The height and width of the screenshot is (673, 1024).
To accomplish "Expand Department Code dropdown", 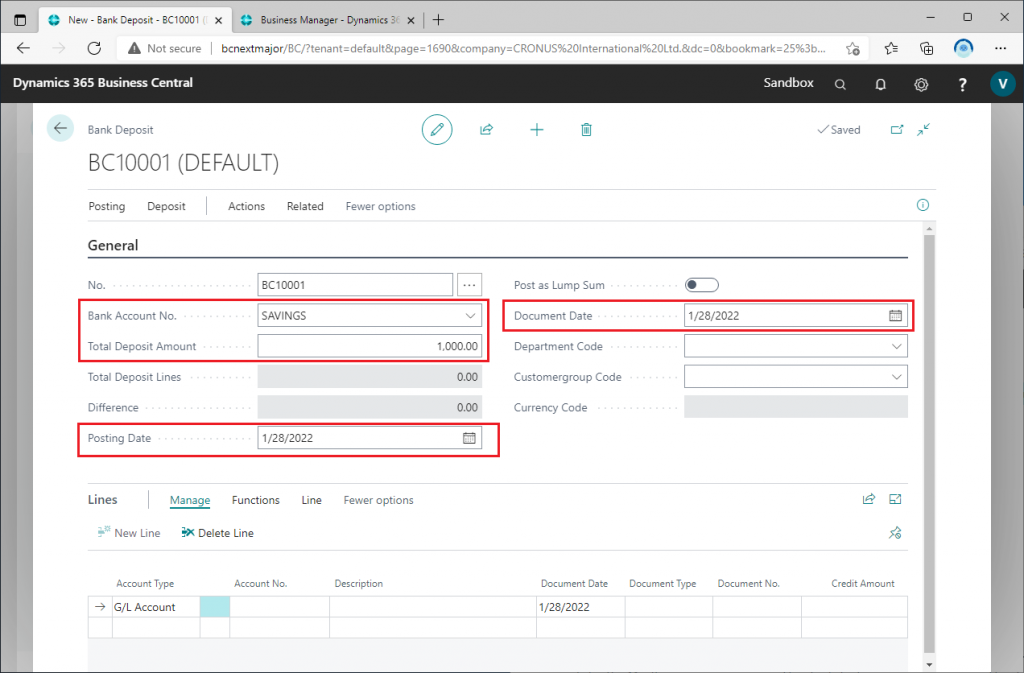I will click(896, 346).
